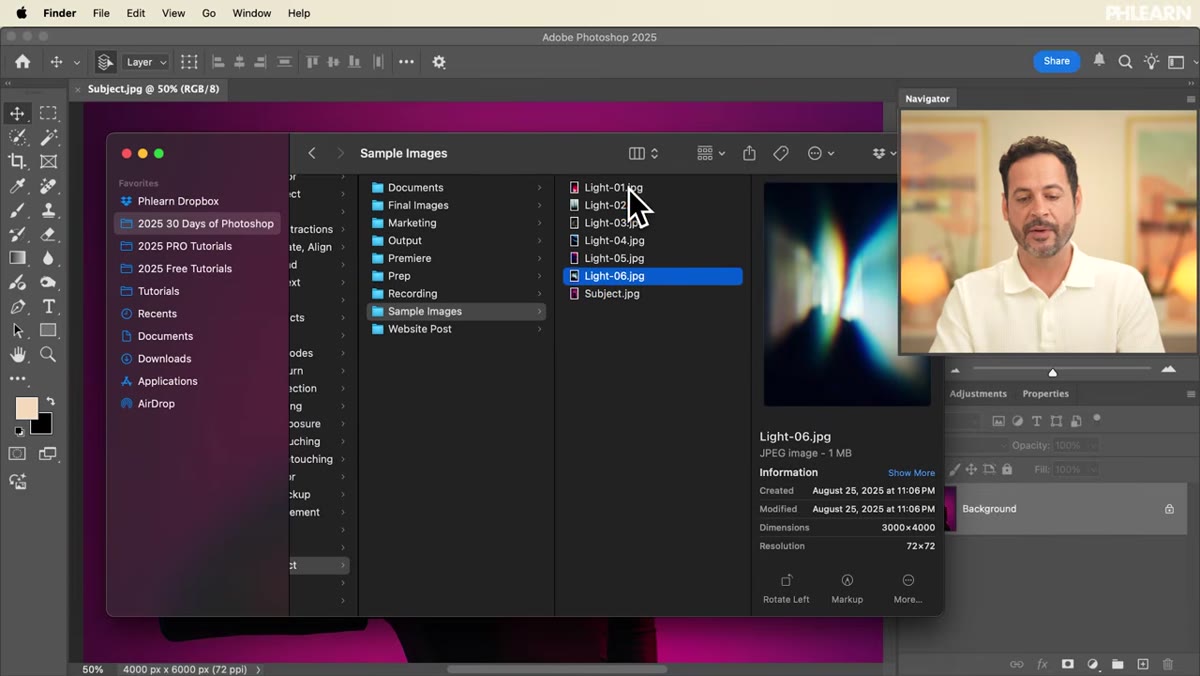Viewport: 1200px width, 676px height.
Task: Toggle Quick Mask mode
Action: (17, 454)
